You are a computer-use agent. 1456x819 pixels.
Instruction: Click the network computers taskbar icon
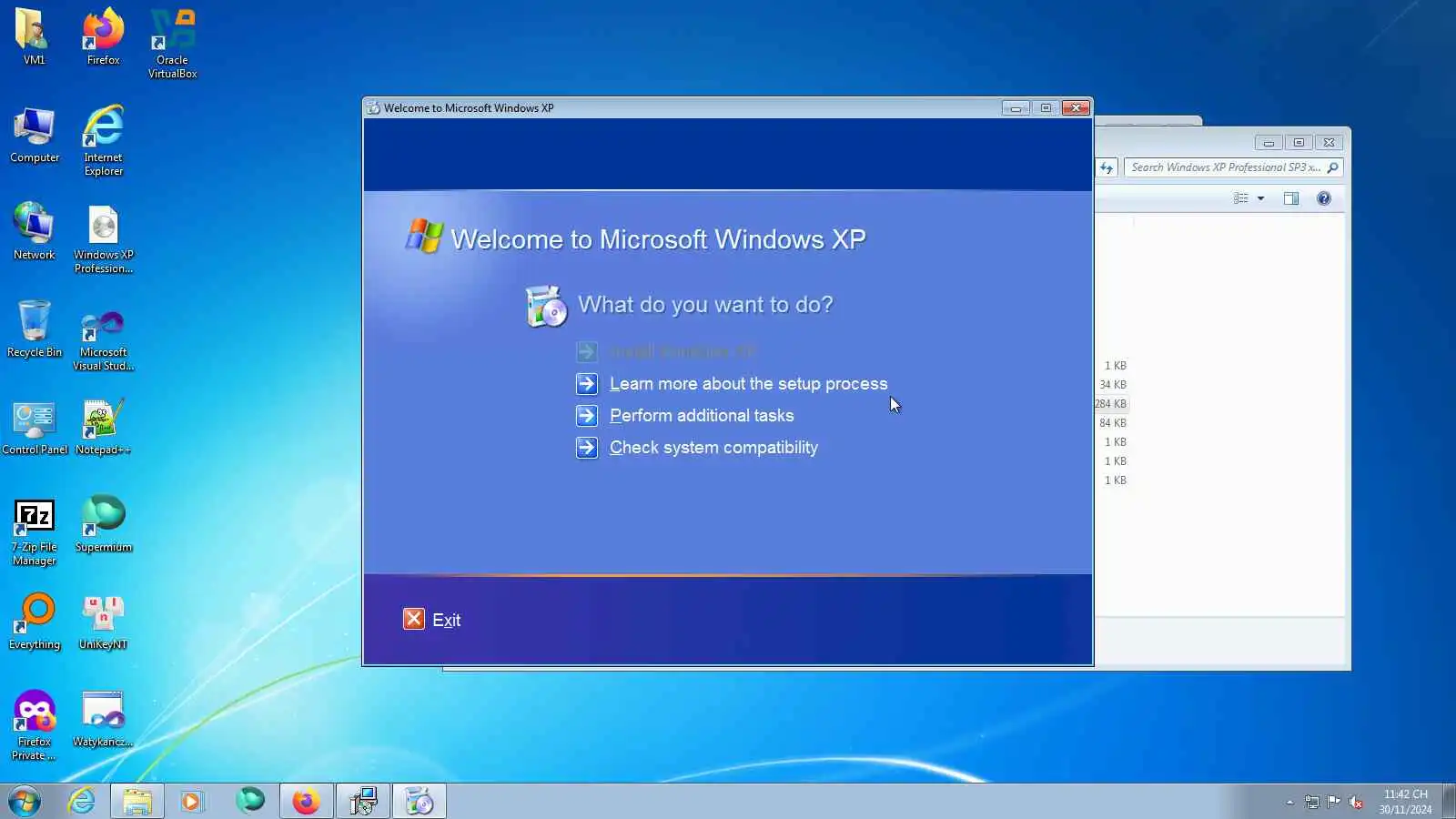pyautogui.click(x=363, y=801)
